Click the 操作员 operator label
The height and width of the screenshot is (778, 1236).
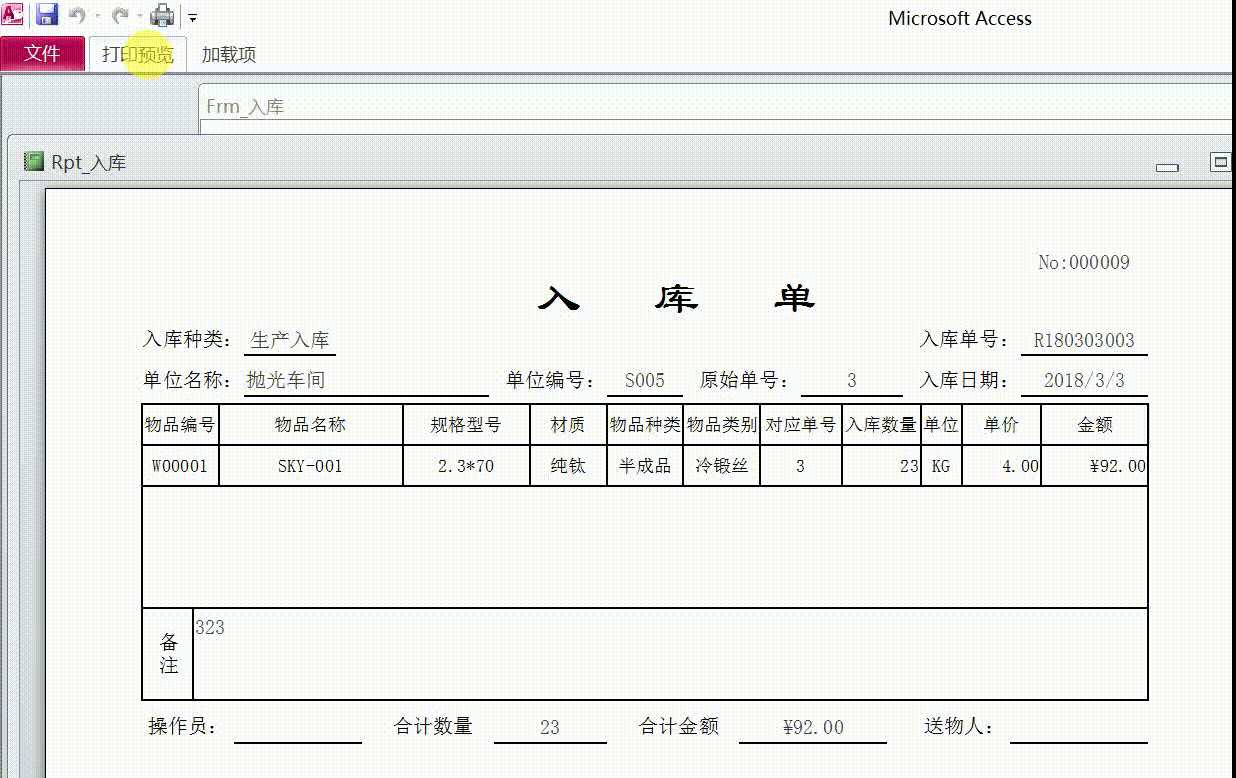pyautogui.click(x=183, y=727)
